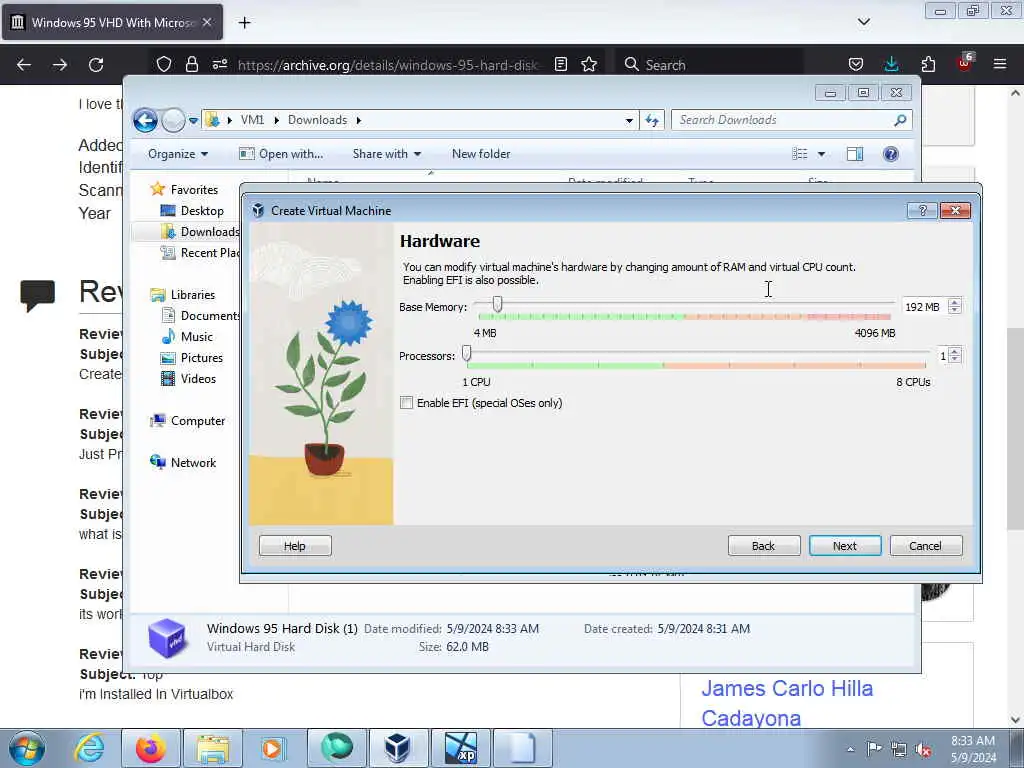Screen dimensions: 1024x768
Task: Select the Windows 95 VHD browser tab
Action: tap(112, 23)
